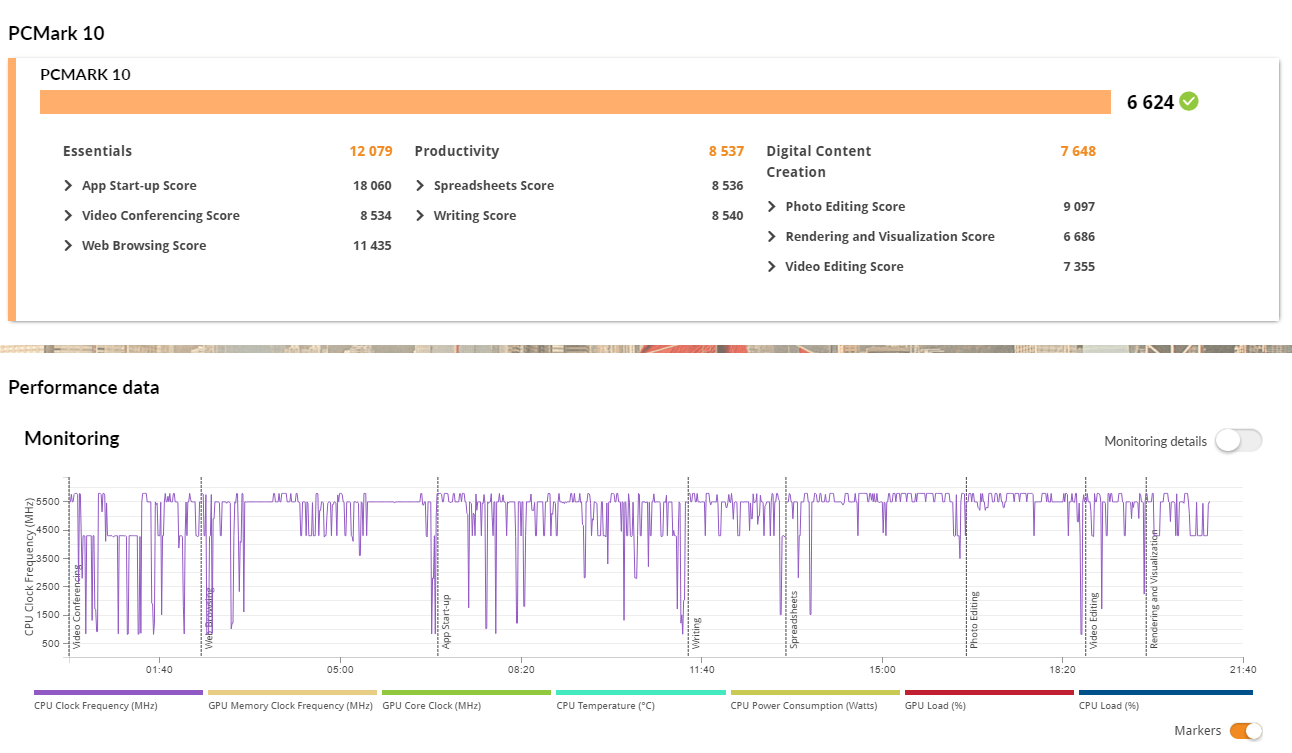Image resolution: width=1292 pixels, height=753 pixels.
Task: Click the Spreadsheets value 8 536
Action: (x=728, y=186)
